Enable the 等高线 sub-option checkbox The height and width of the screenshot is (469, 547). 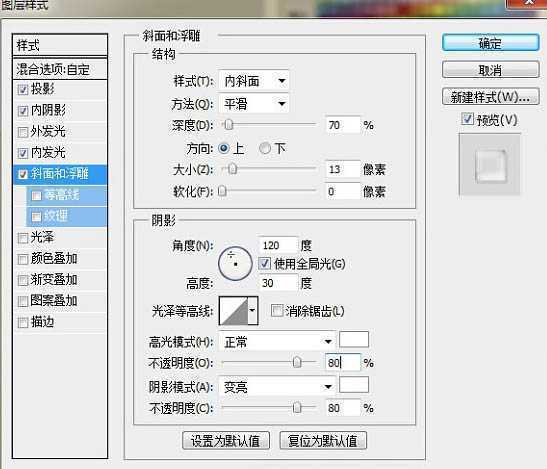coord(36,195)
